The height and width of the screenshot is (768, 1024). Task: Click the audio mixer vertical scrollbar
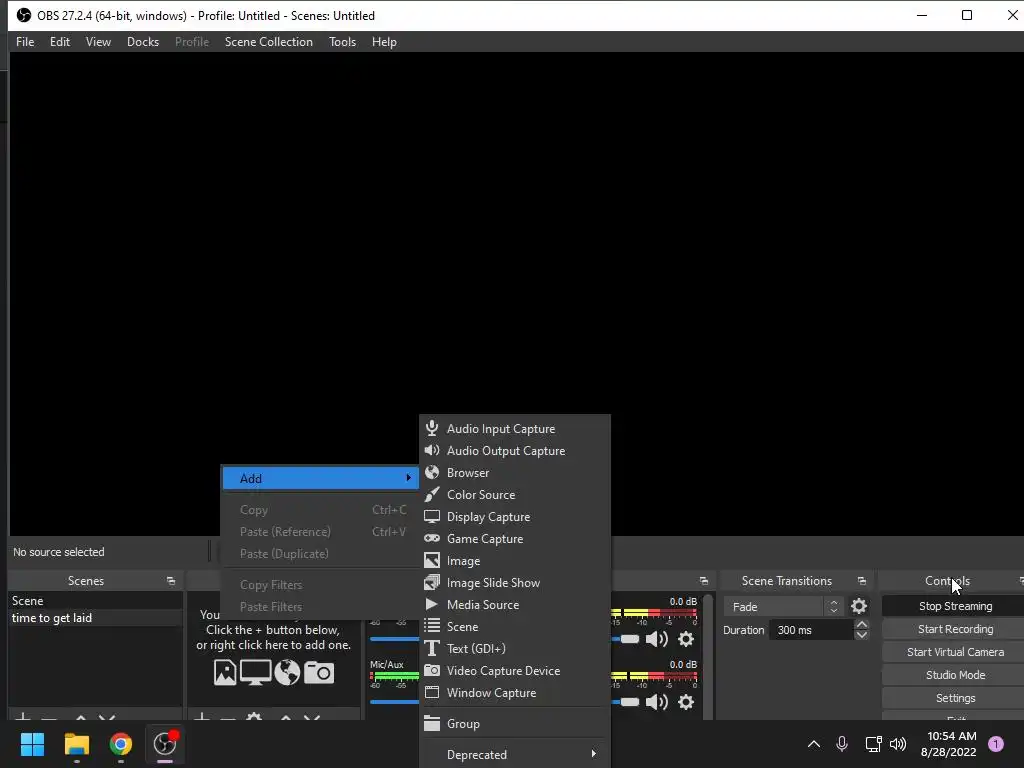pyautogui.click(x=708, y=656)
